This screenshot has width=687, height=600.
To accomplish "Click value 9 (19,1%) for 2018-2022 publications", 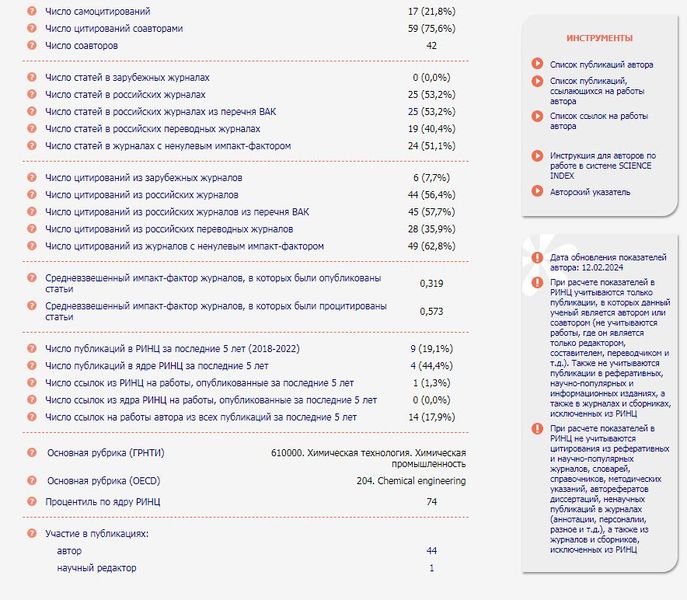I will click(x=432, y=349).
